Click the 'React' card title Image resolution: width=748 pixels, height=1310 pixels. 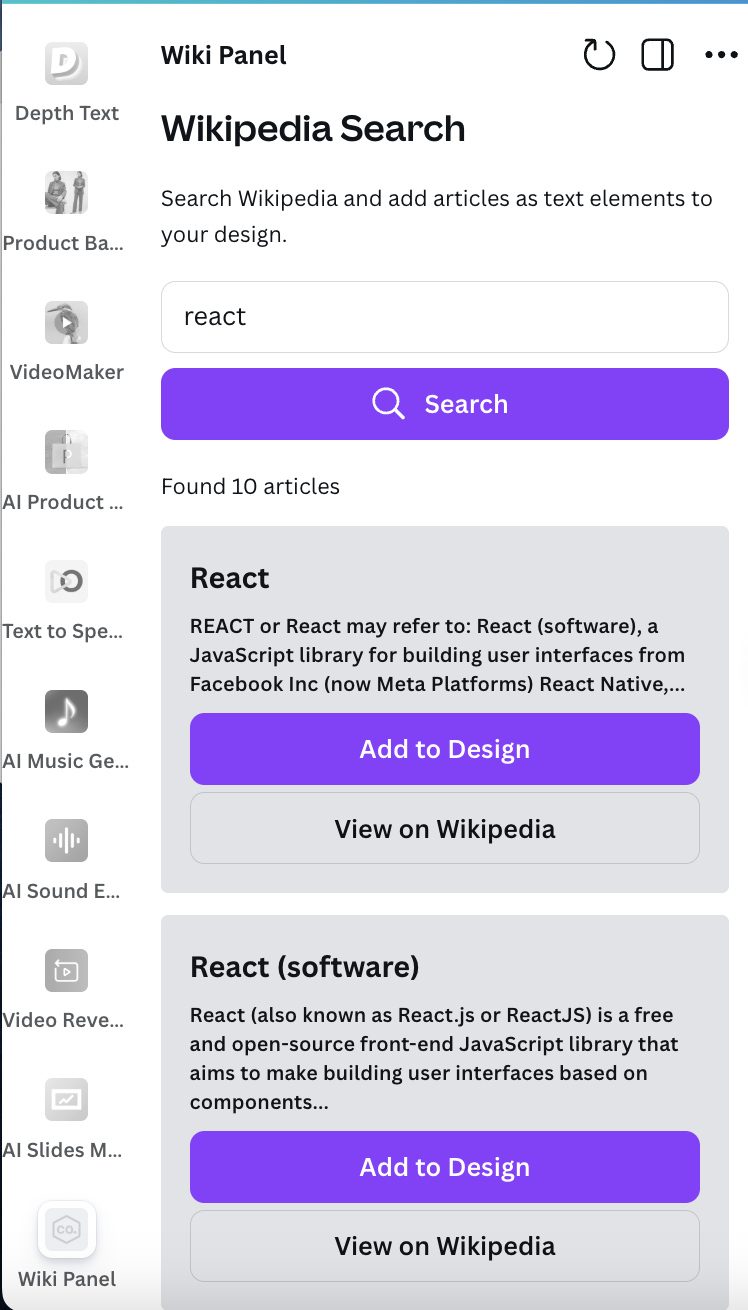click(x=230, y=579)
